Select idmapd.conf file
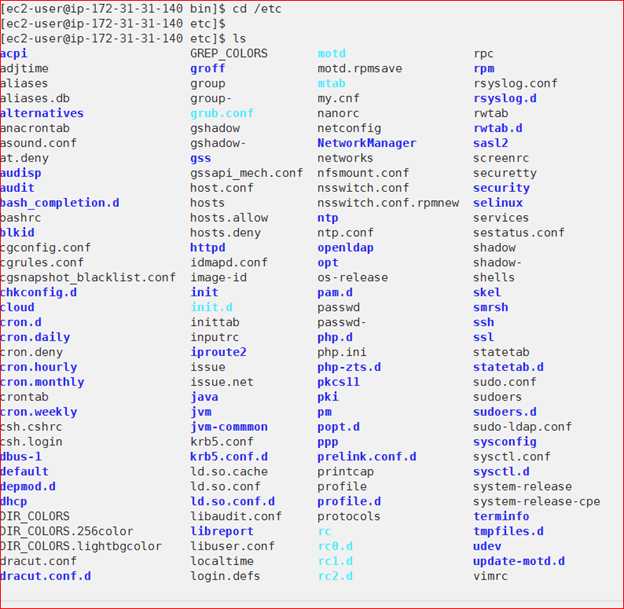The width and height of the screenshot is (624, 609). [229, 262]
